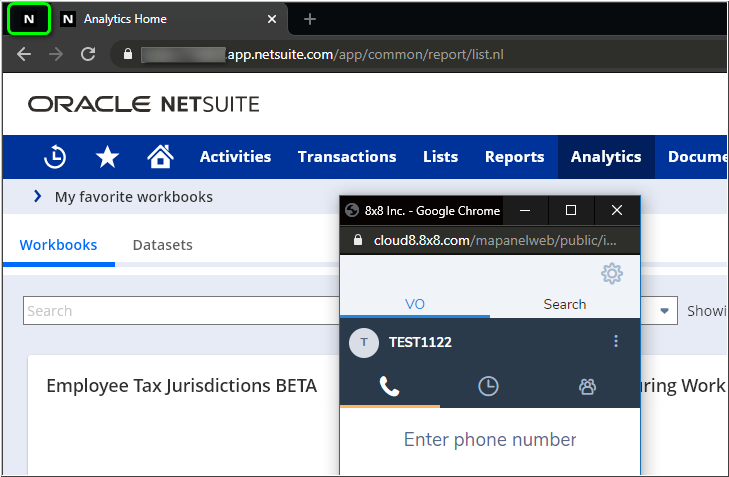This screenshot has height=477, width=729.
Task: Expand My favorite workbooks section
Action: 38,197
